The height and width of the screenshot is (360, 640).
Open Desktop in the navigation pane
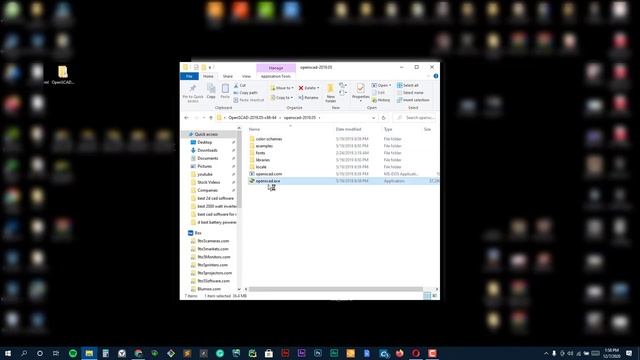click(x=204, y=142)
